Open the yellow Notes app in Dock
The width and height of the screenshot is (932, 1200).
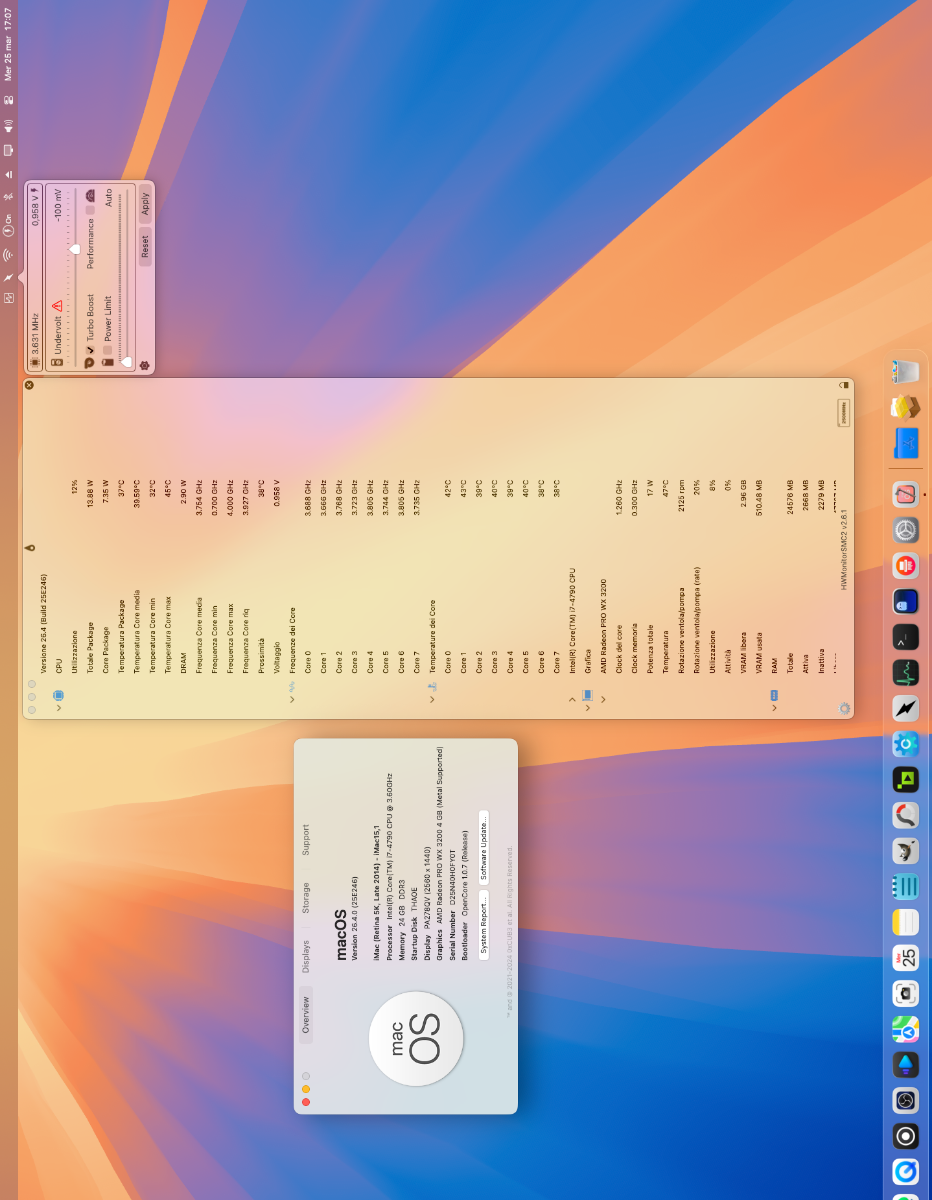[x=906, y=922]
